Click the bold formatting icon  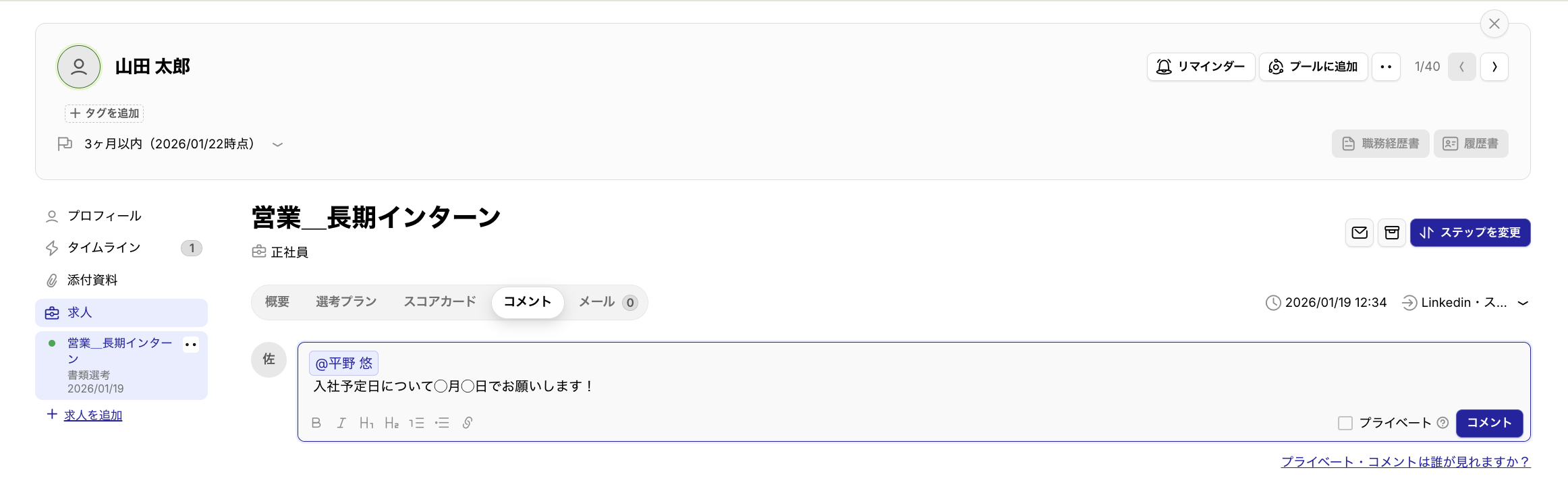coord(316,423)
